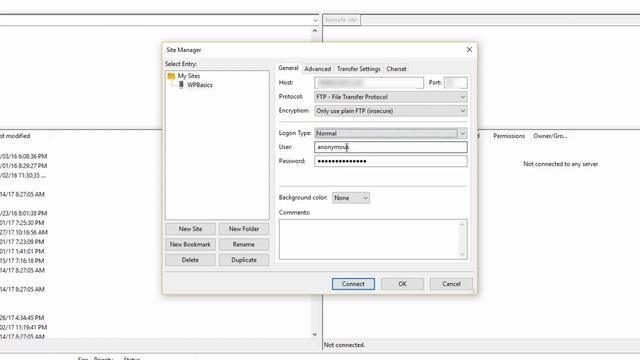Click the New Bookmark button
The width and height of the screenshot is (640, 360).
coord(191,244)
